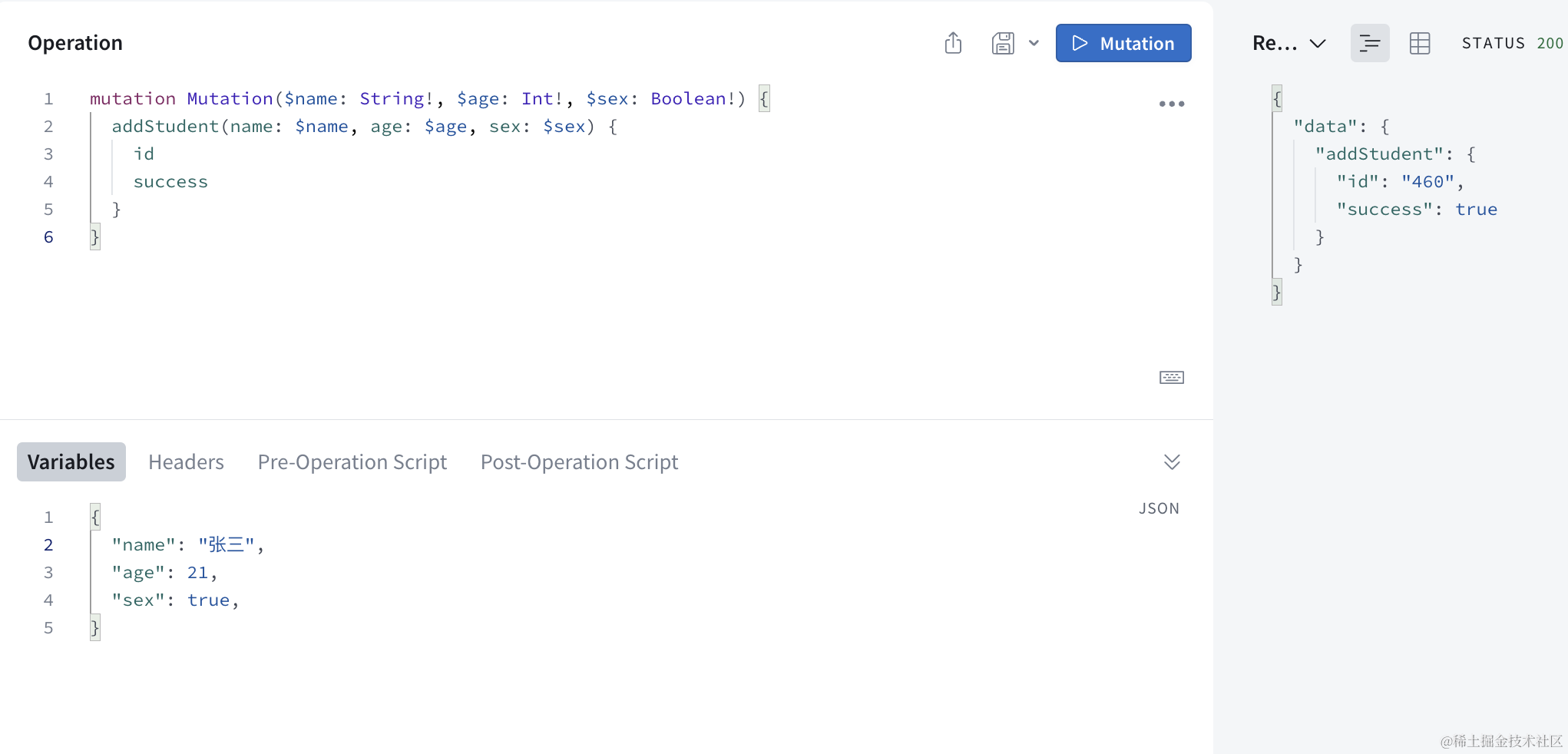This screenshot has height=754, width=1568.
Task: Select the Variables tab
Action: tap(71, 461)
